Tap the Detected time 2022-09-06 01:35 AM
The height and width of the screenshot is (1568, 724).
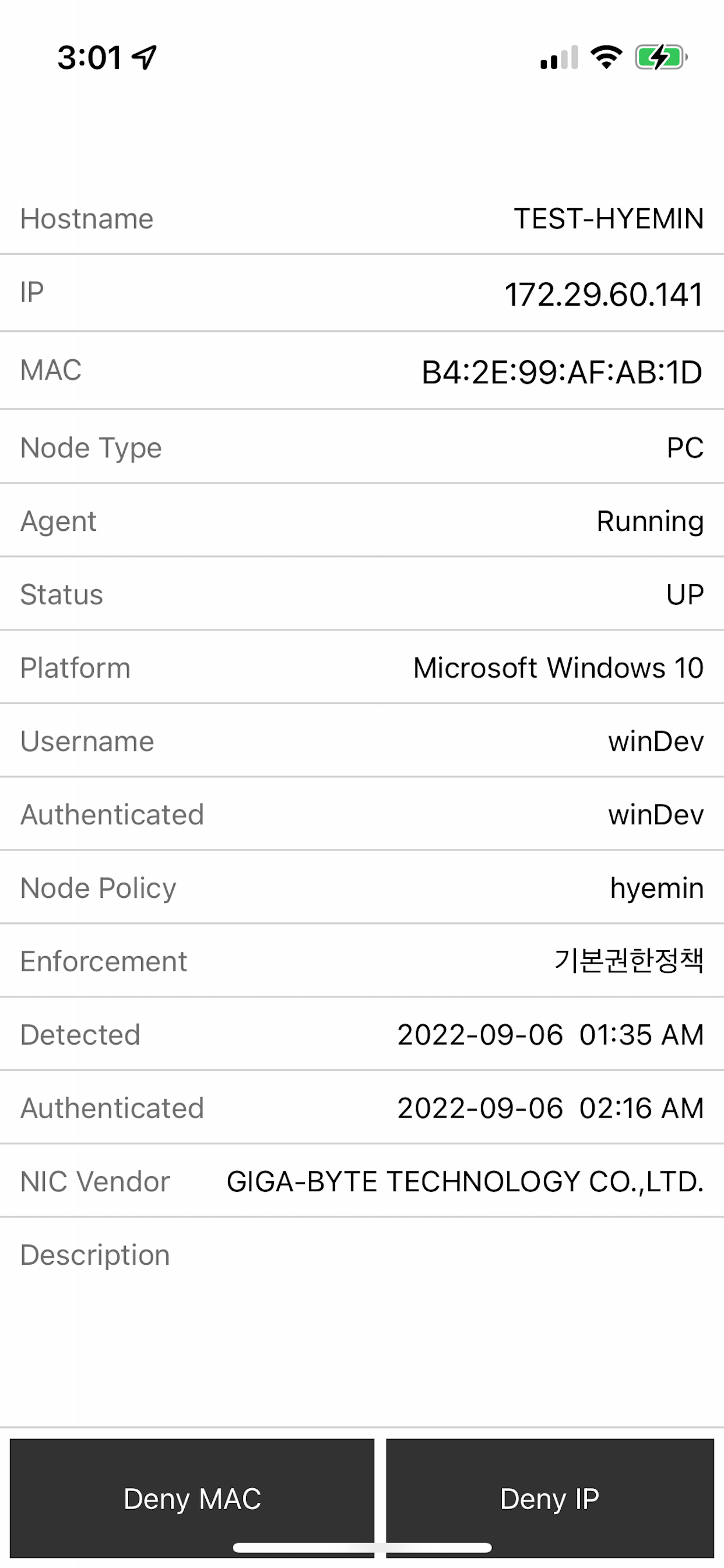click(551, 1035)
